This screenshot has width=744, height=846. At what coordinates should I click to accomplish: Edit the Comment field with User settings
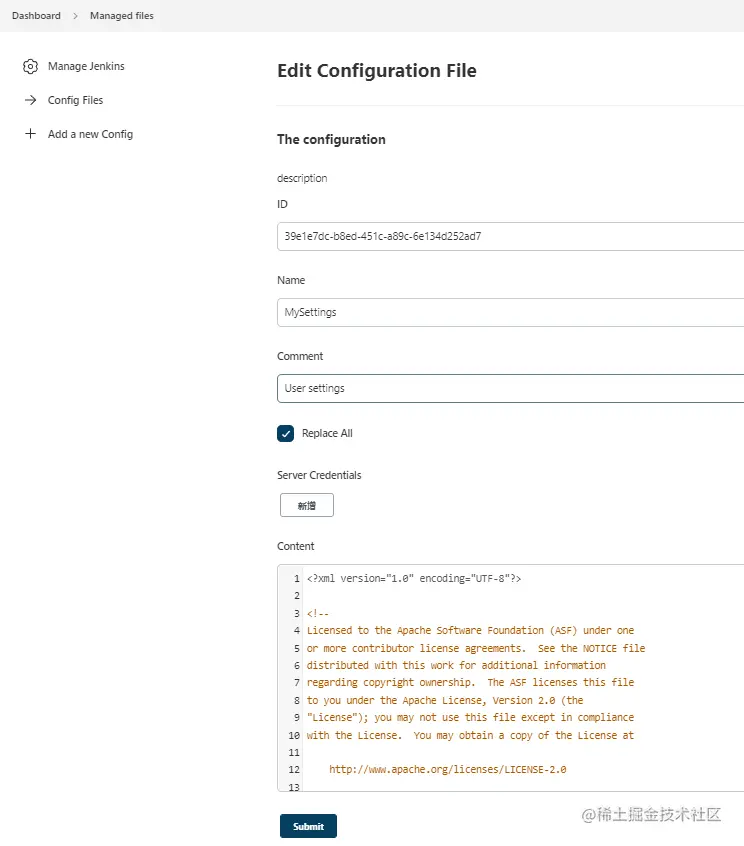click(x=510, y=388)
